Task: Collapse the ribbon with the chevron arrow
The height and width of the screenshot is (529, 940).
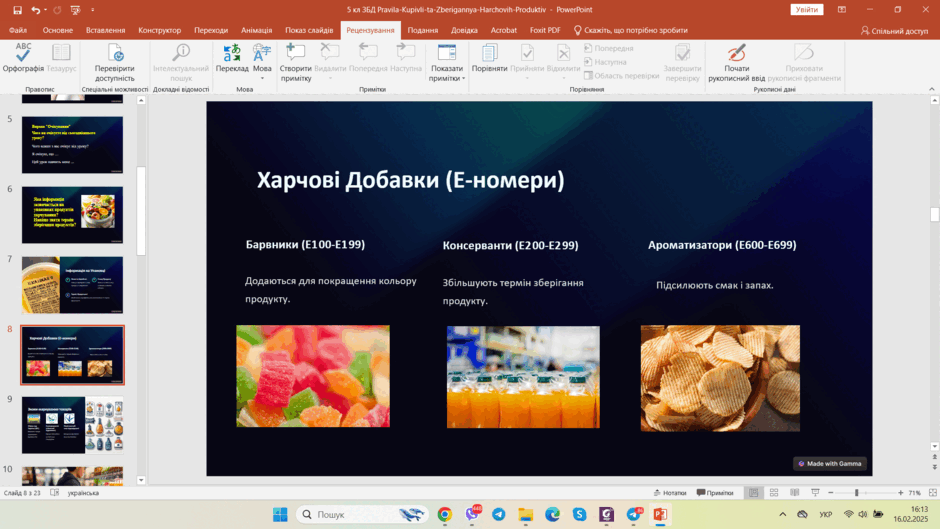Action: click(x=931, y=89)
